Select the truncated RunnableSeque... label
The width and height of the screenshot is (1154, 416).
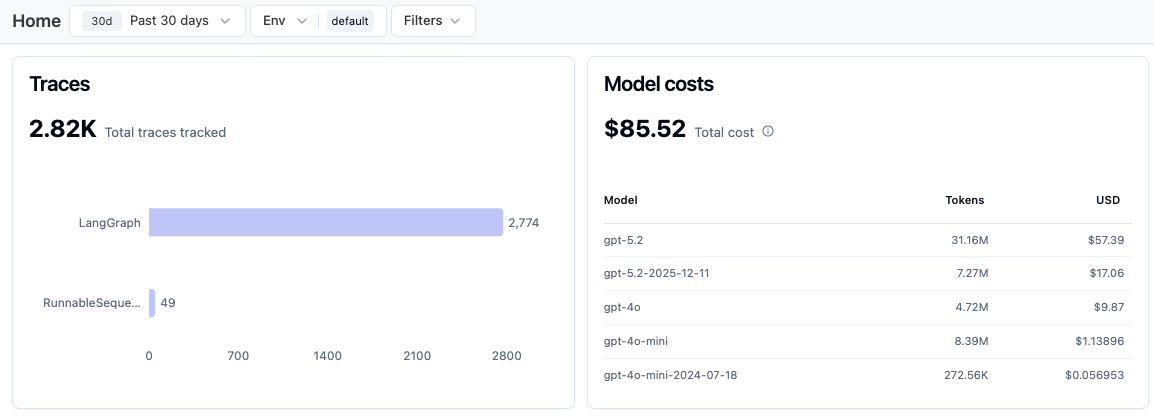(x=92, y=303)
